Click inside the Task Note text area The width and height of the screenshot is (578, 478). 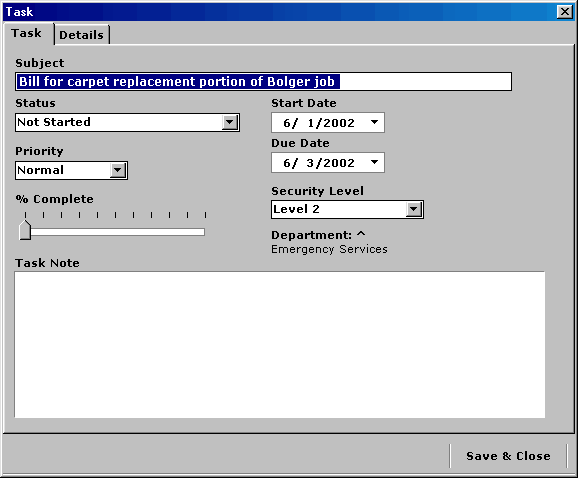click(280, 345)
